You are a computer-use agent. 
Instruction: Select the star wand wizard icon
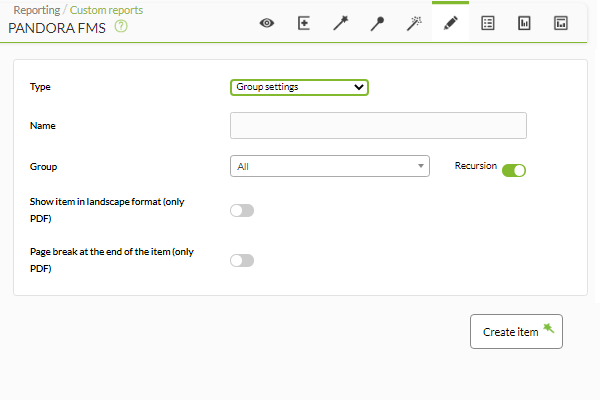click(340, 23)
